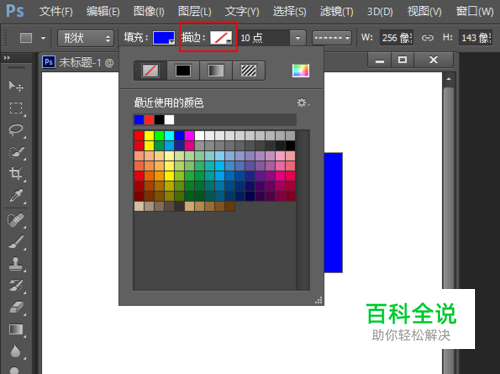Select the Eraser tool
Image resolution: width=500 pixels, height=374 pixels.
(16, 307)
